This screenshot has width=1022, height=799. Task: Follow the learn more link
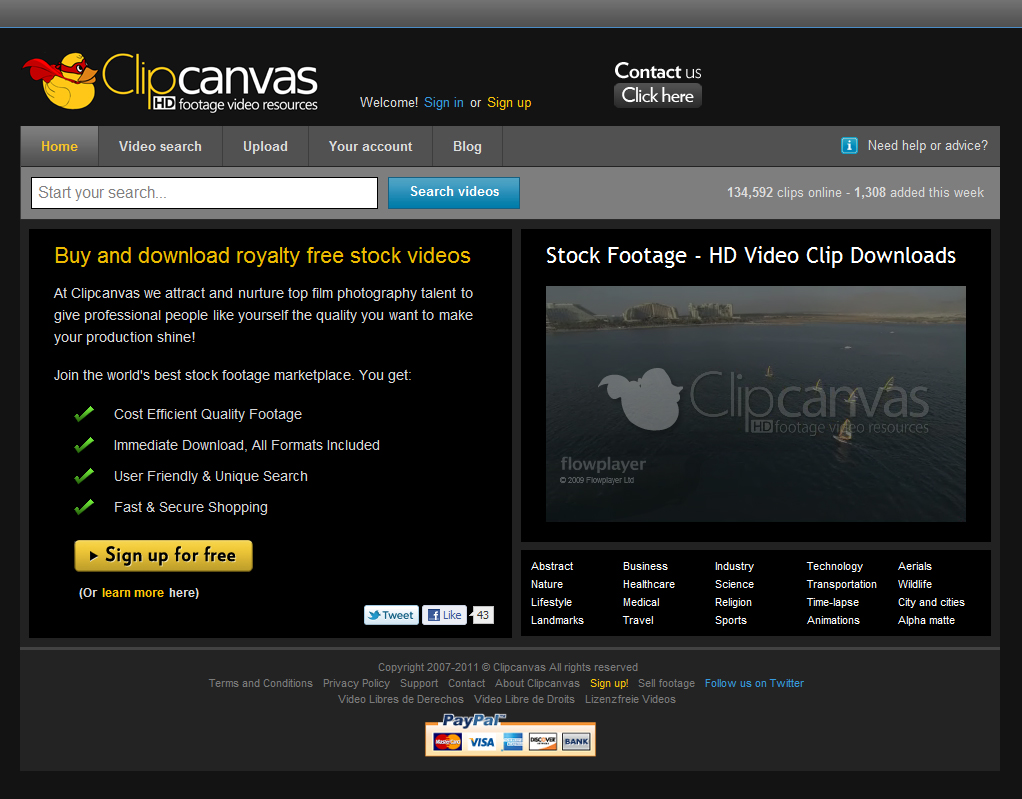coord(132,593)
